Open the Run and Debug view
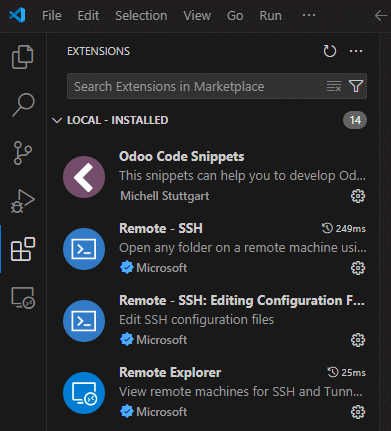The height and width of the screenshot is (431, 391). 23,201
